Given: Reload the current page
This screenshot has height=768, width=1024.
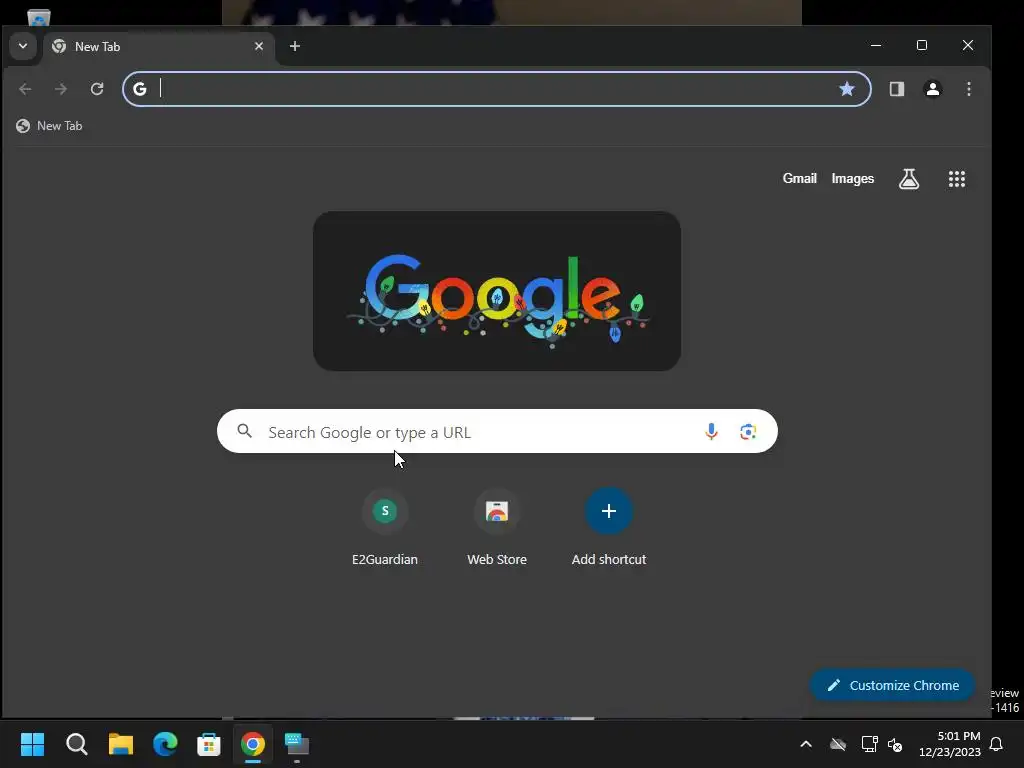Looking at the screenshot, I should [97, 89].
